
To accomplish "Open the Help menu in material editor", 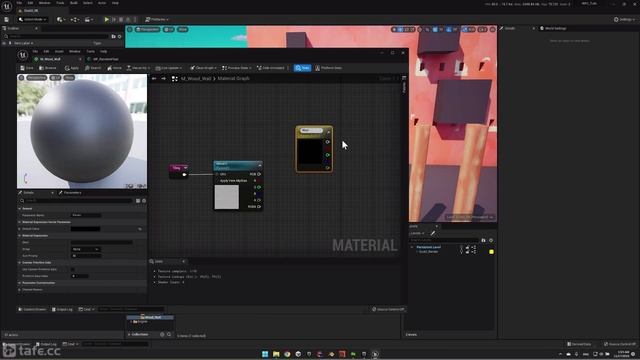I will (104, 51).
